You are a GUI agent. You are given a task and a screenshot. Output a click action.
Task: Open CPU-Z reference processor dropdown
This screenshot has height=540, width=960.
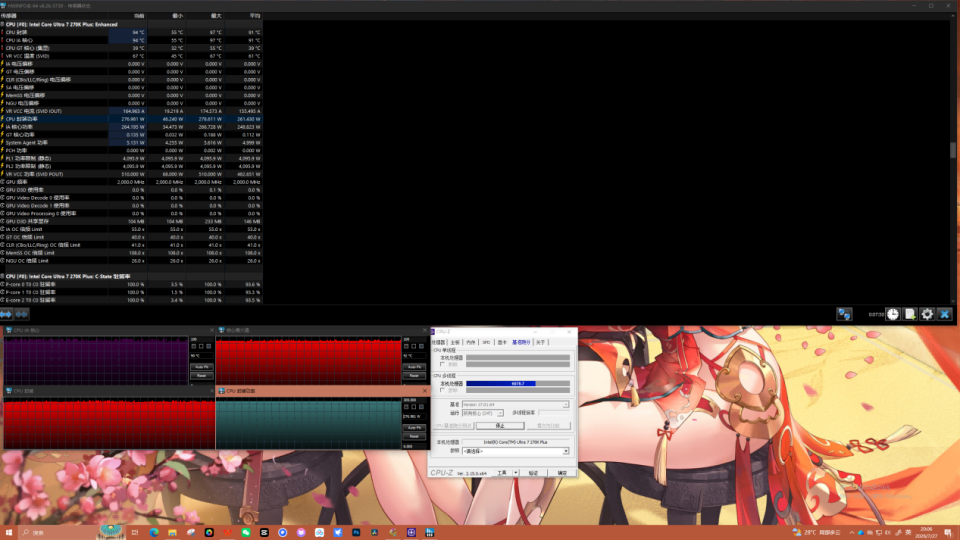click(516, 451)
